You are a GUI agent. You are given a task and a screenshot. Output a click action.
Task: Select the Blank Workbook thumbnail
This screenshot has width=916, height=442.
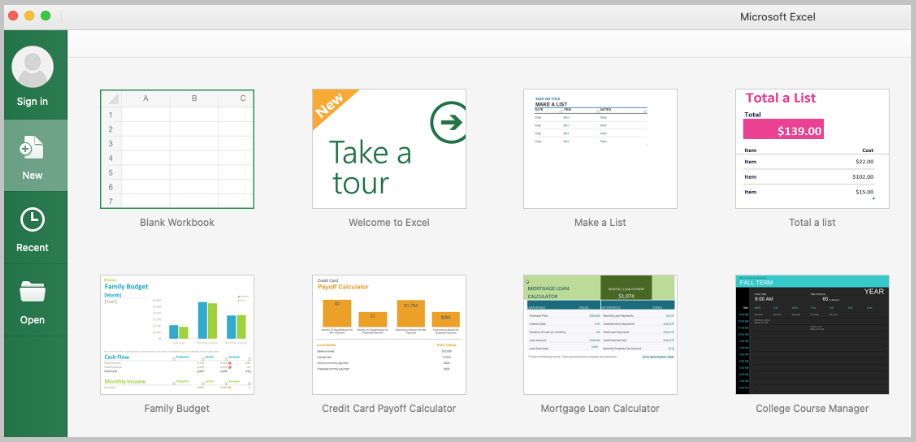(177, 149)
